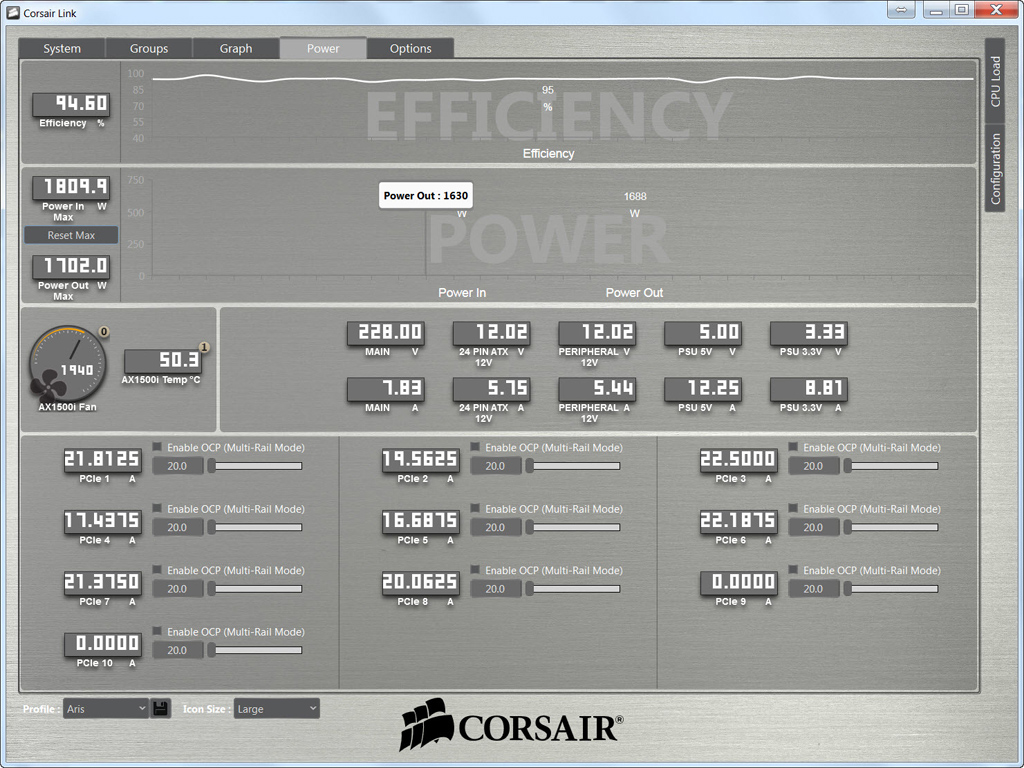1024x768 pixels.
Task: Enable OCP checkbox for PCIe 3
Action: [793, 447]
